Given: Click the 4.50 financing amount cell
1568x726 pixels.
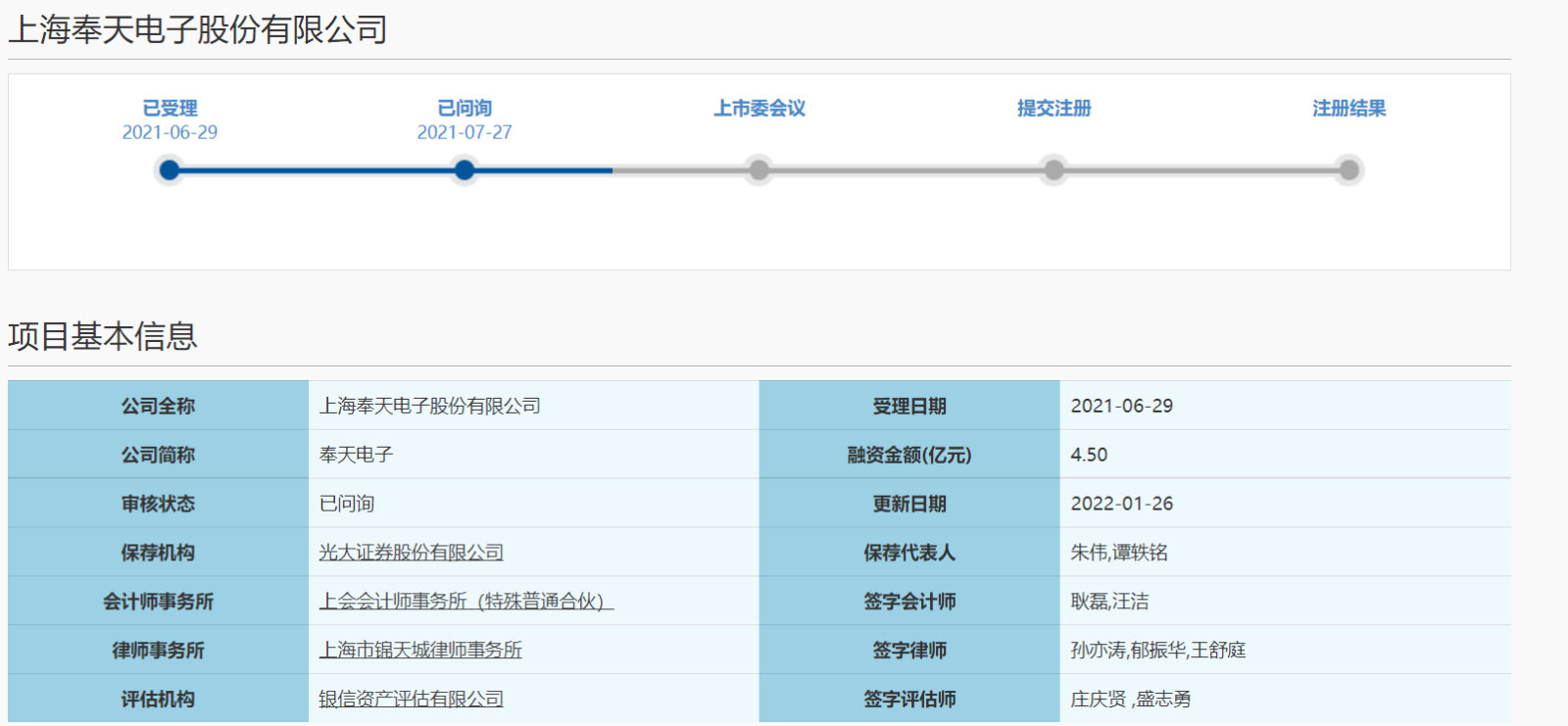Looking at the screenshot, I should pos(1286,455).
